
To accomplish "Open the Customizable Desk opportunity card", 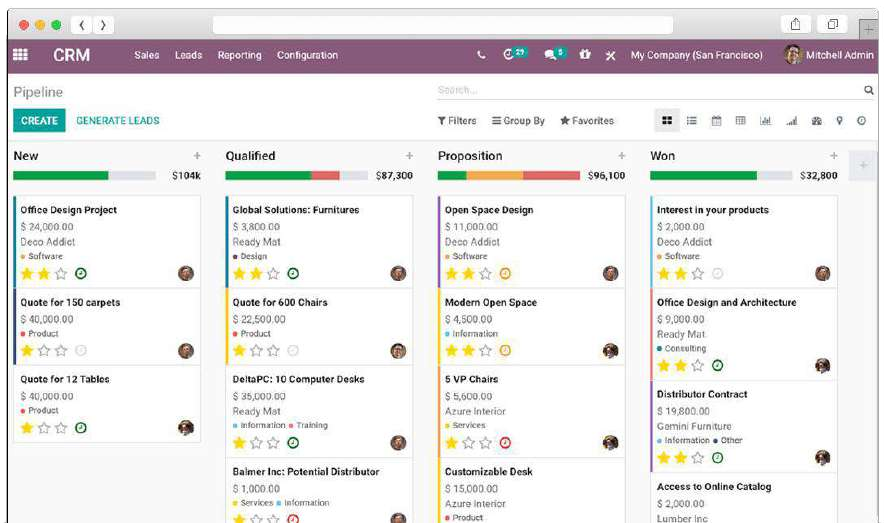I will tap(531, 491).
